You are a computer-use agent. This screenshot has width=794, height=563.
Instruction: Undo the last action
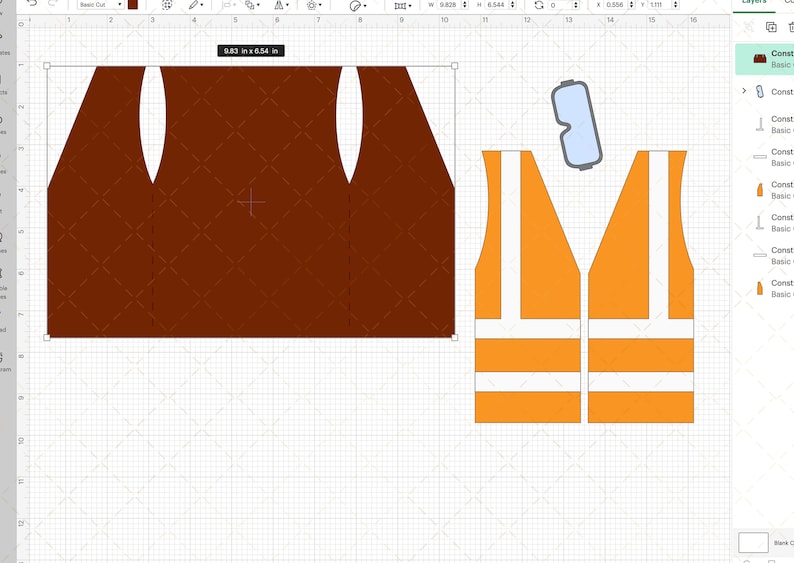[32, 4]
